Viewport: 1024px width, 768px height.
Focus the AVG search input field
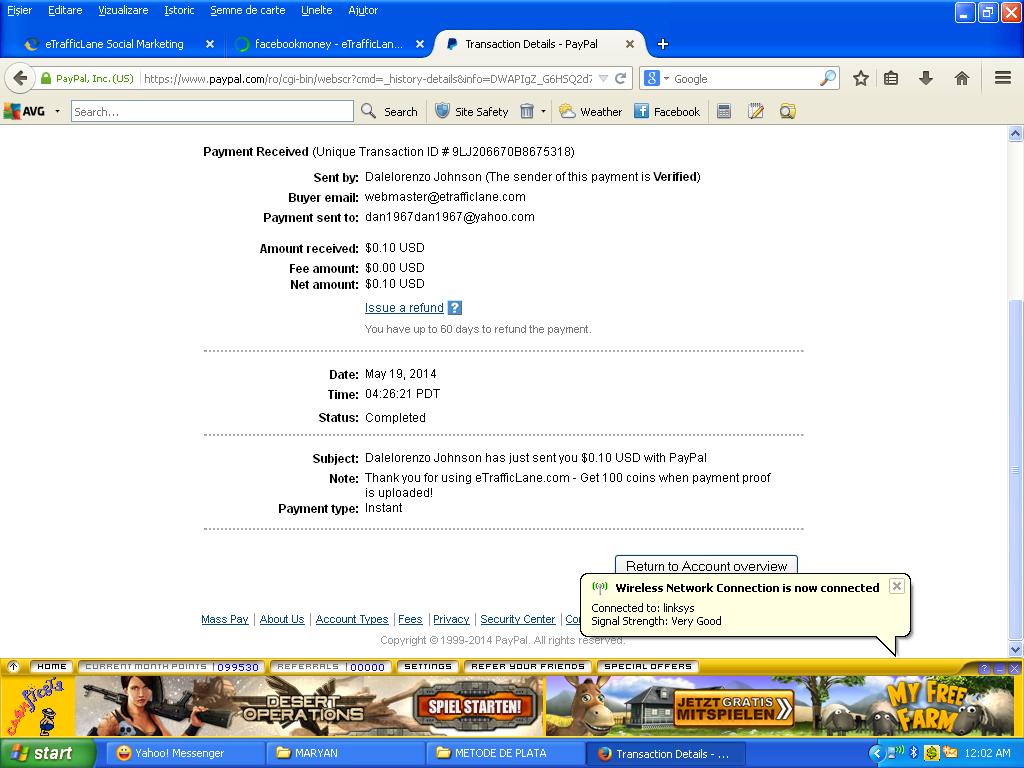[212, 112]
